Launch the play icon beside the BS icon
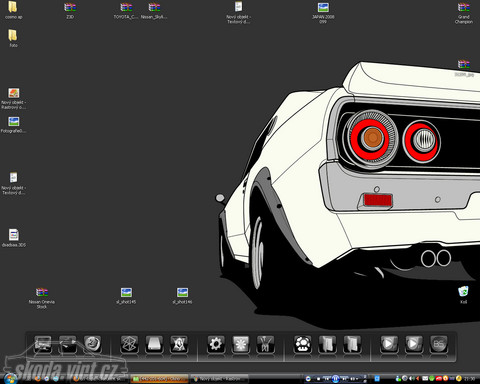This screenshot has width=480, height=384. (x=414, y=344)
